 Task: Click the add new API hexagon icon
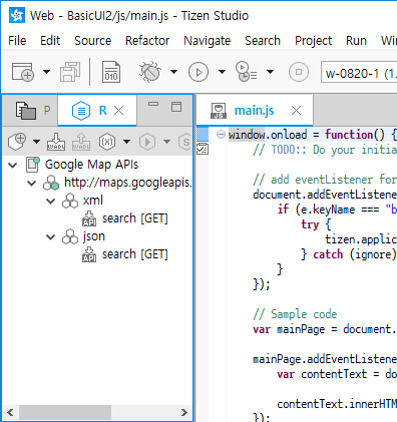coord(17,142)
